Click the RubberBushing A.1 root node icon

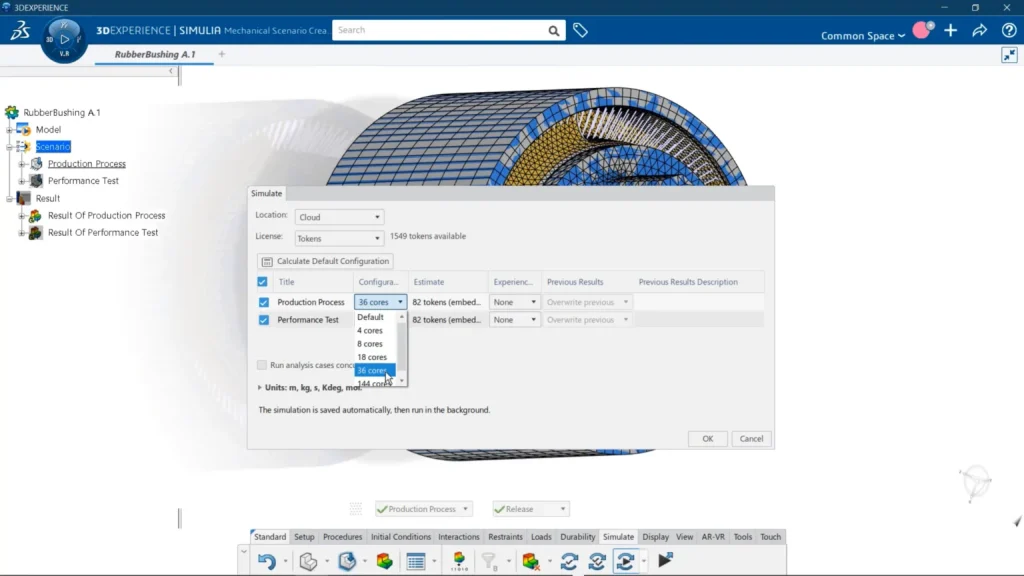click(12, 112)
